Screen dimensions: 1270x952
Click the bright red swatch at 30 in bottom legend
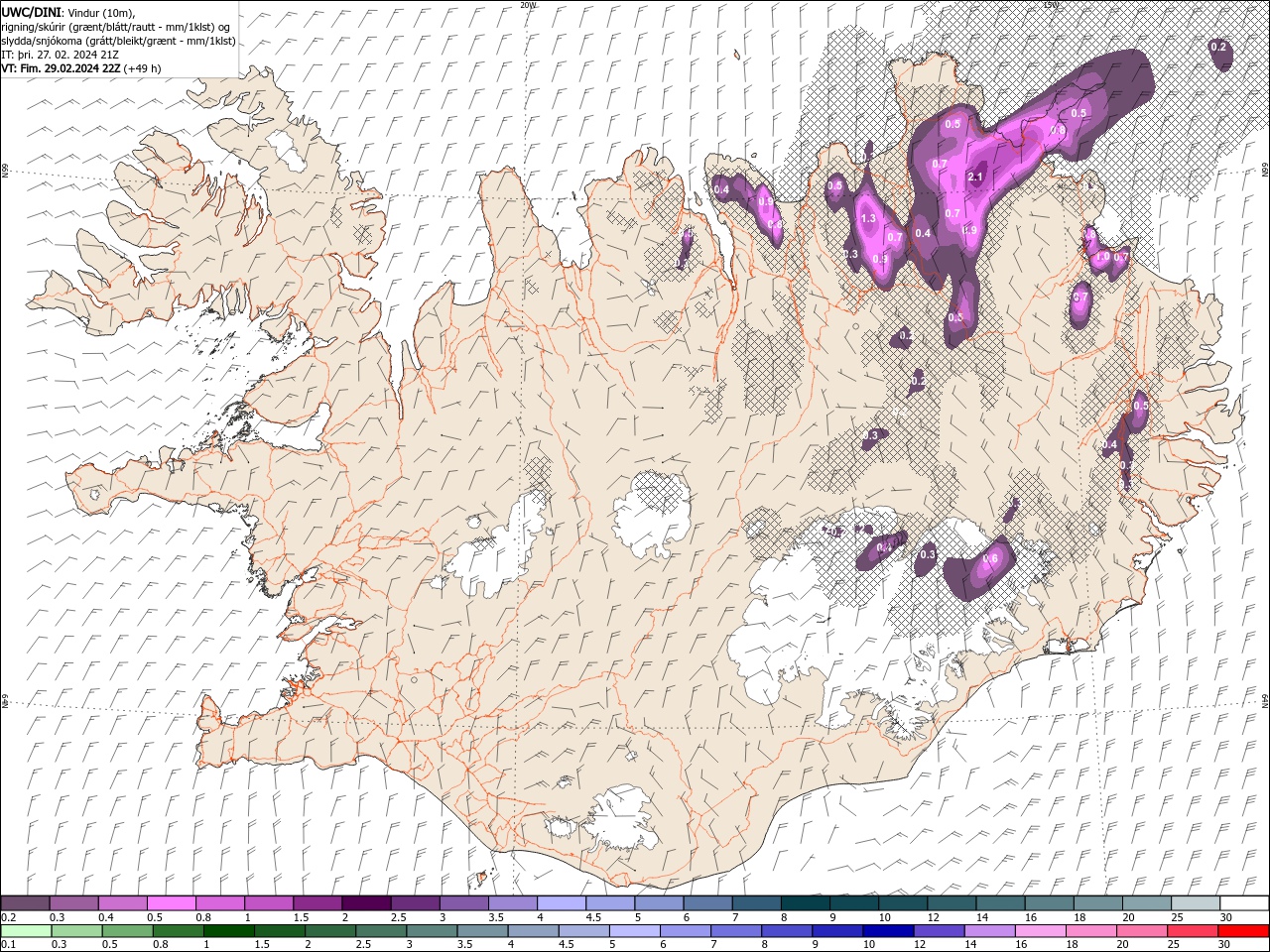click(x=1242, y=931)
